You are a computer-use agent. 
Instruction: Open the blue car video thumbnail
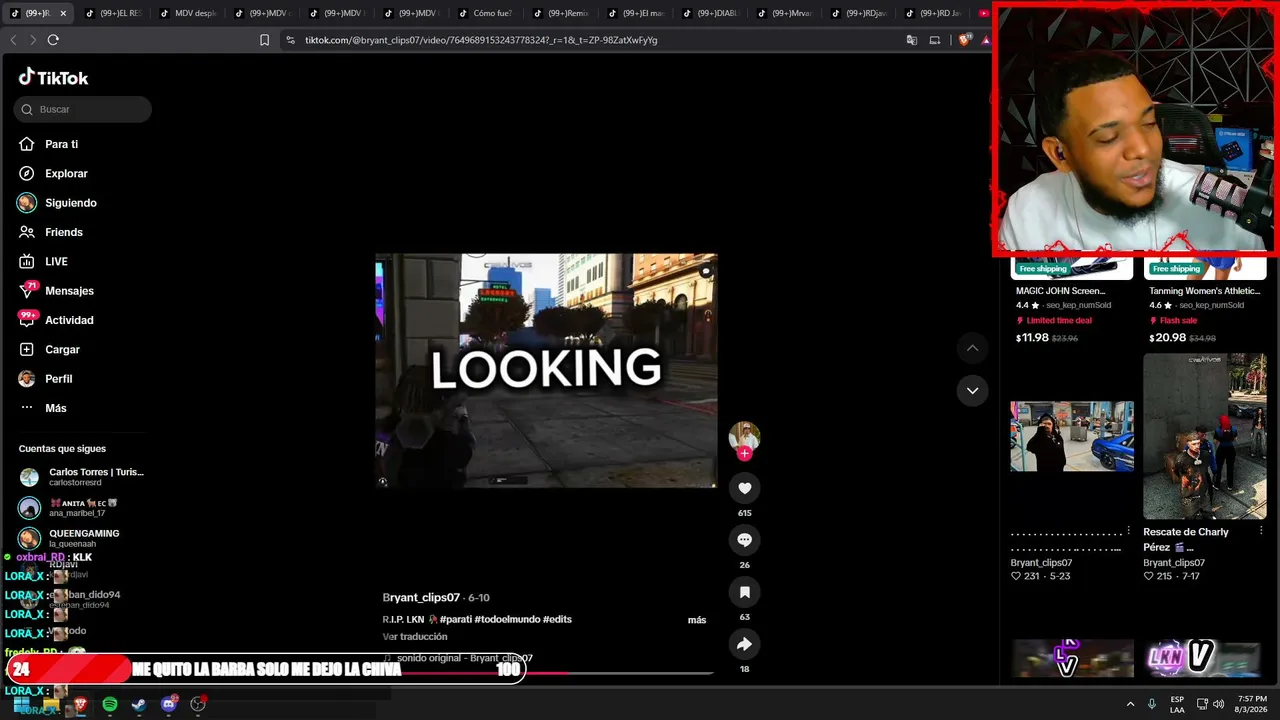coord(1072,436)
